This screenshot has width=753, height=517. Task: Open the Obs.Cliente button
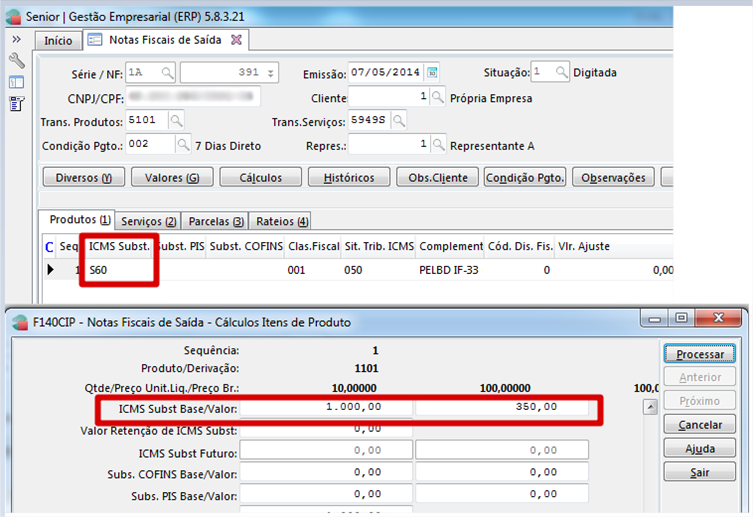tap(437, 178)
